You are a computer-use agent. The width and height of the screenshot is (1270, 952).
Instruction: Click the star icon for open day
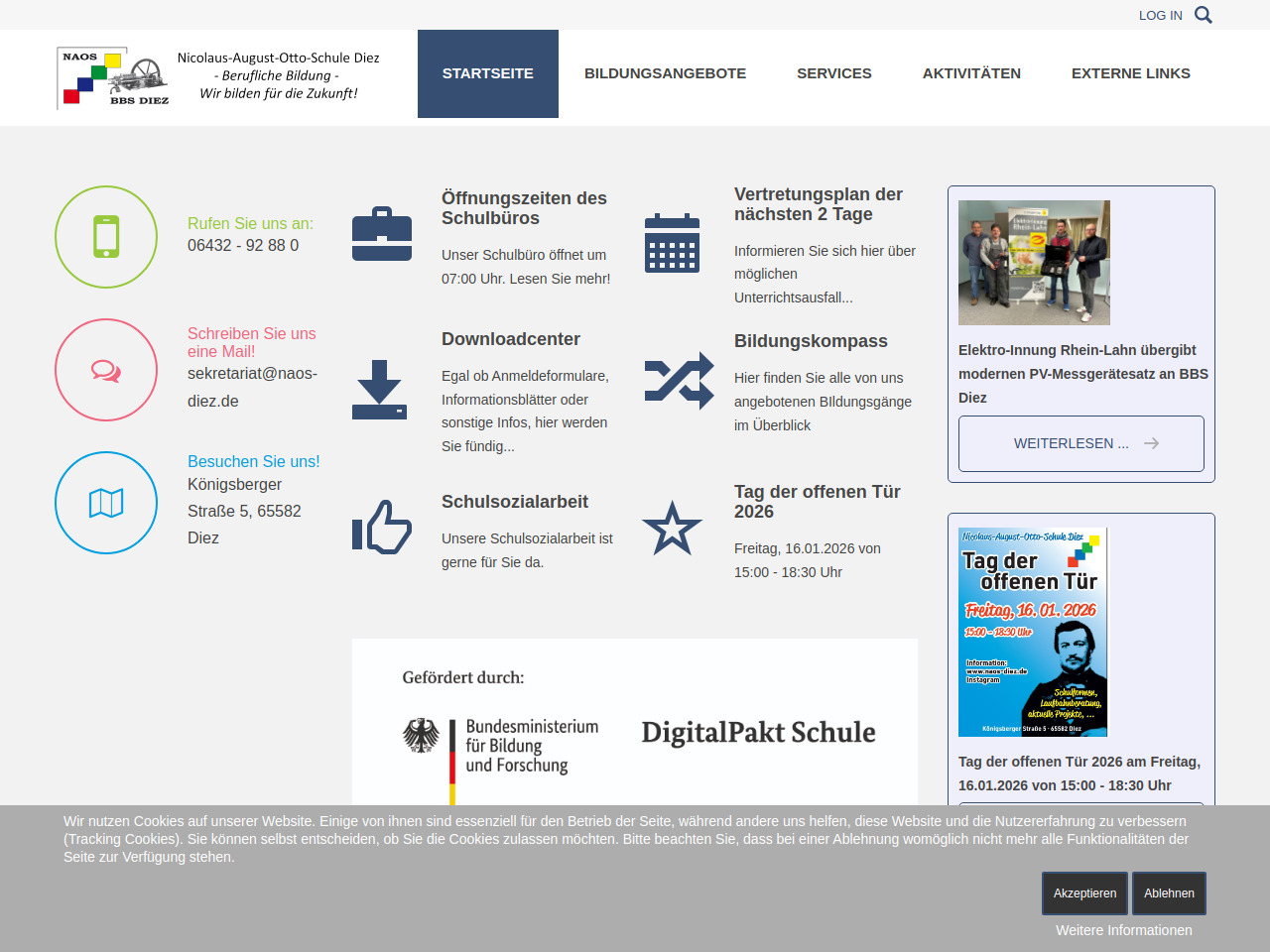pyautogui.click(x=672, y=528)
